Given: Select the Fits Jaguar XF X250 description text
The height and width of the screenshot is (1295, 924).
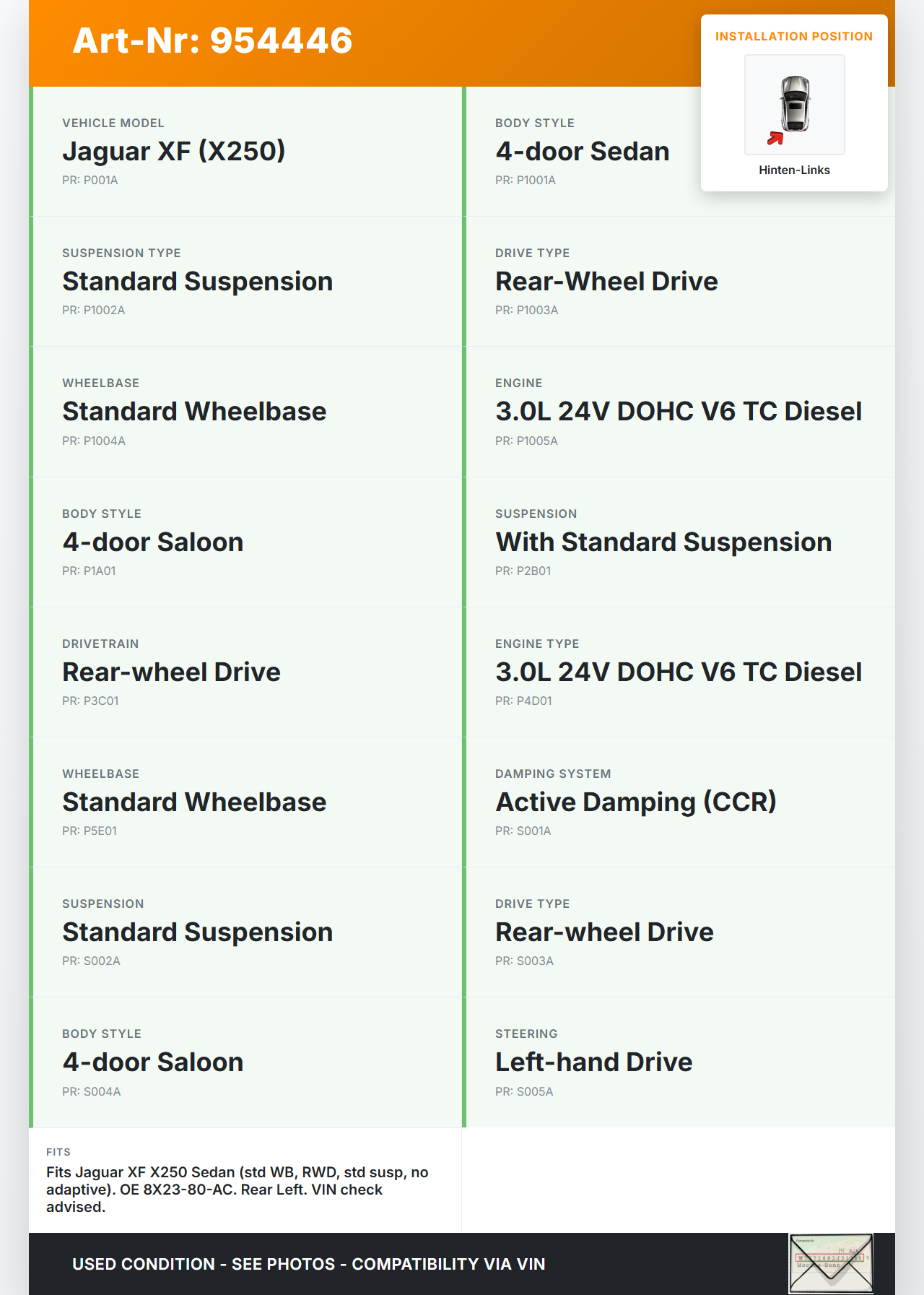Looking at the screenshot, I should [x=237, y=1189].
